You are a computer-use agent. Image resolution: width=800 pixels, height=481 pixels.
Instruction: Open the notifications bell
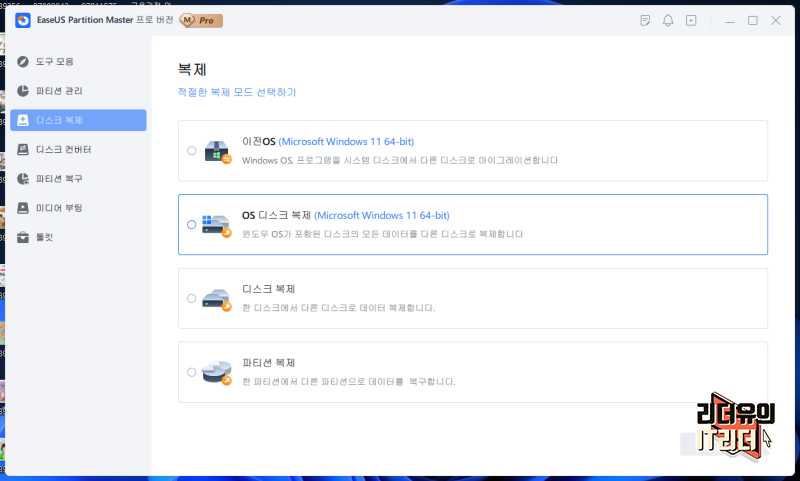668,20
